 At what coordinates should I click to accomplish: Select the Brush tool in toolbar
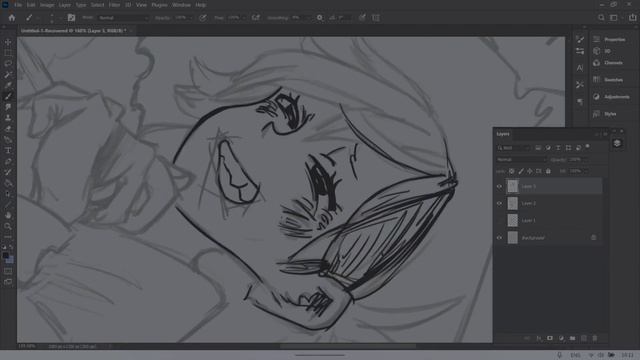pos(8,96)
